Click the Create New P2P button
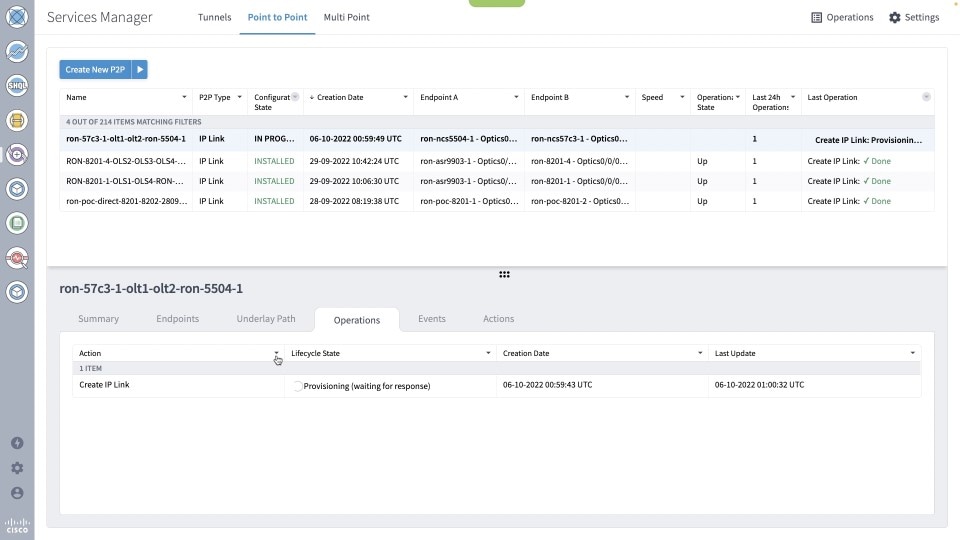Viewport: 960px width, 540px height. [x=95, y=69]
